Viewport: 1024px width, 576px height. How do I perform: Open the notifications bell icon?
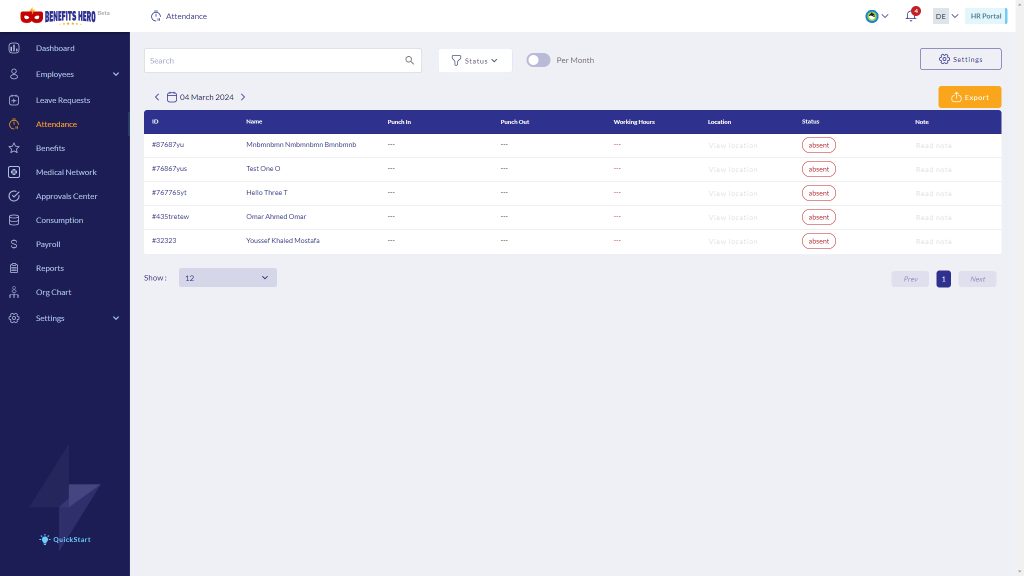(911, 15)
